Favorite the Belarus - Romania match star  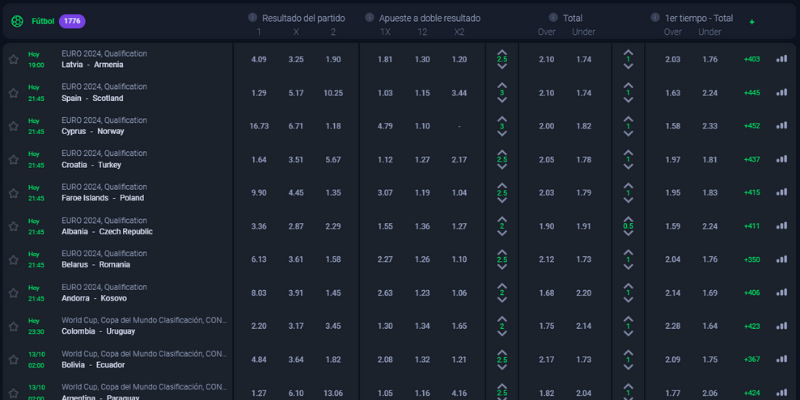click(14, 260)
